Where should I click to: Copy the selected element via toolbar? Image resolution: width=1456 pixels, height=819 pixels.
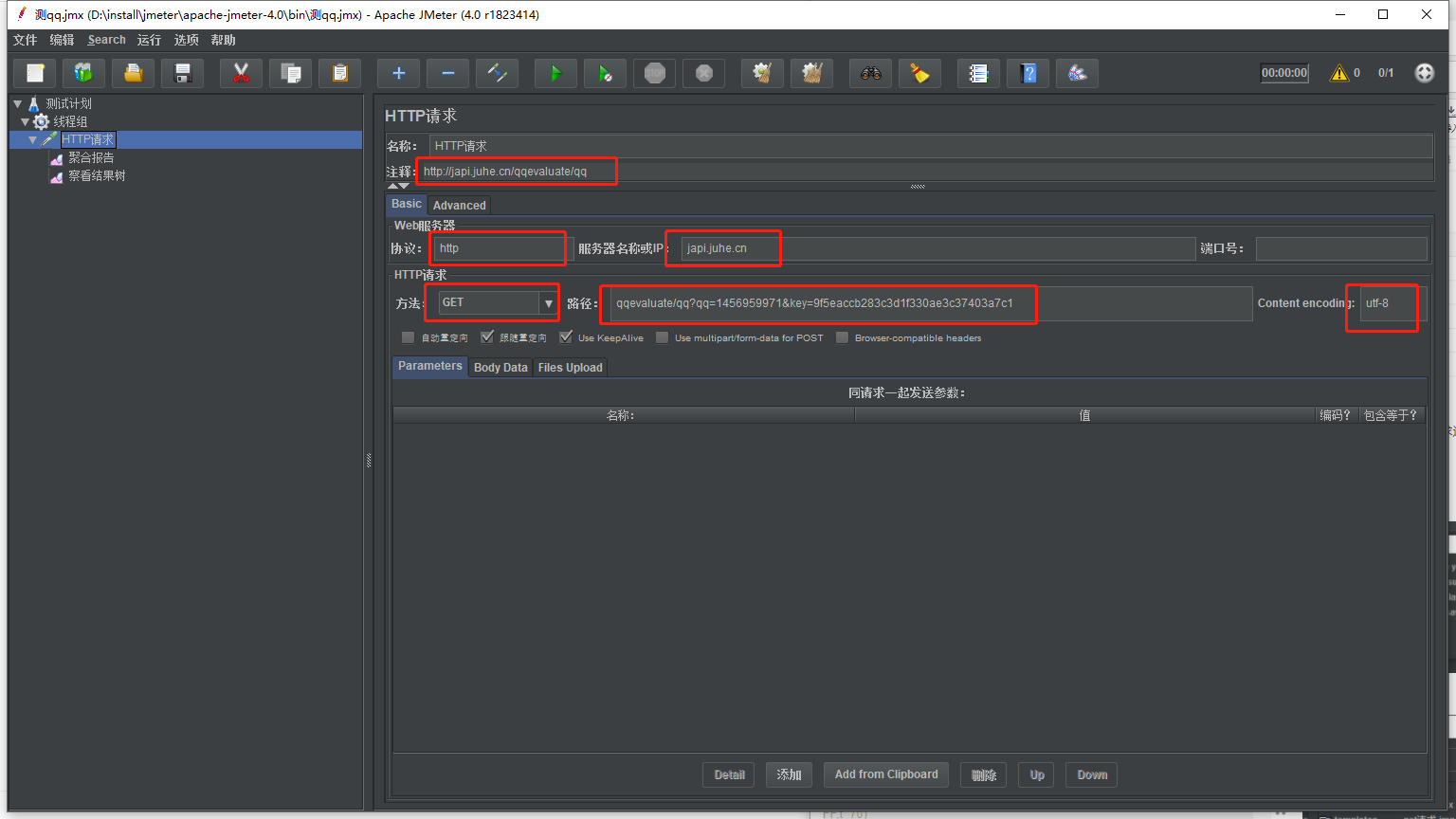point(291,73)
